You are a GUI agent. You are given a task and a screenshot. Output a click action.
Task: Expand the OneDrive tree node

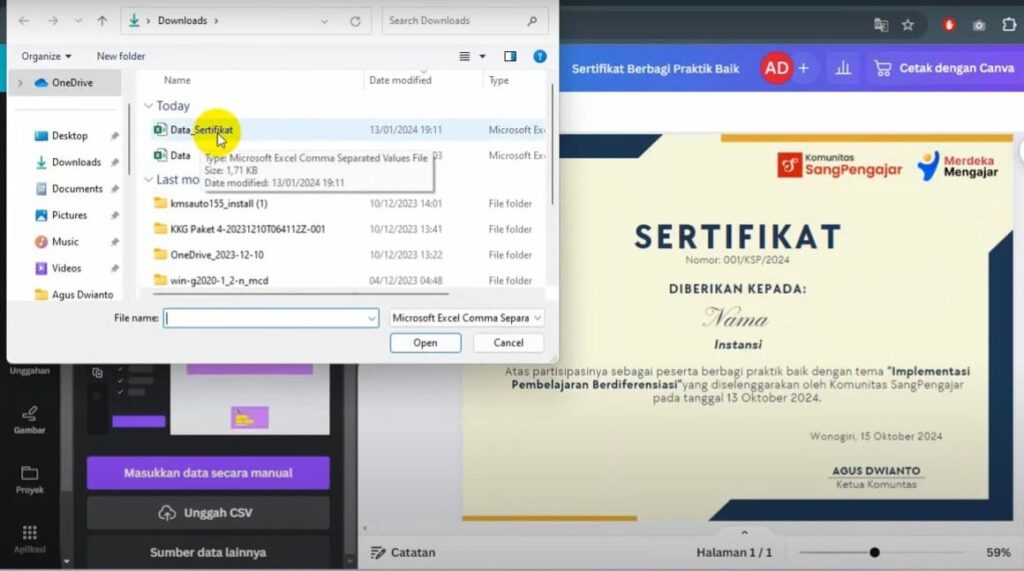20,83
